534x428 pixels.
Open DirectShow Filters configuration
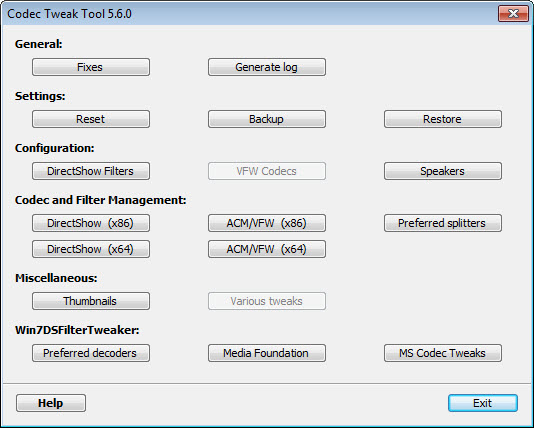(91, 171)
